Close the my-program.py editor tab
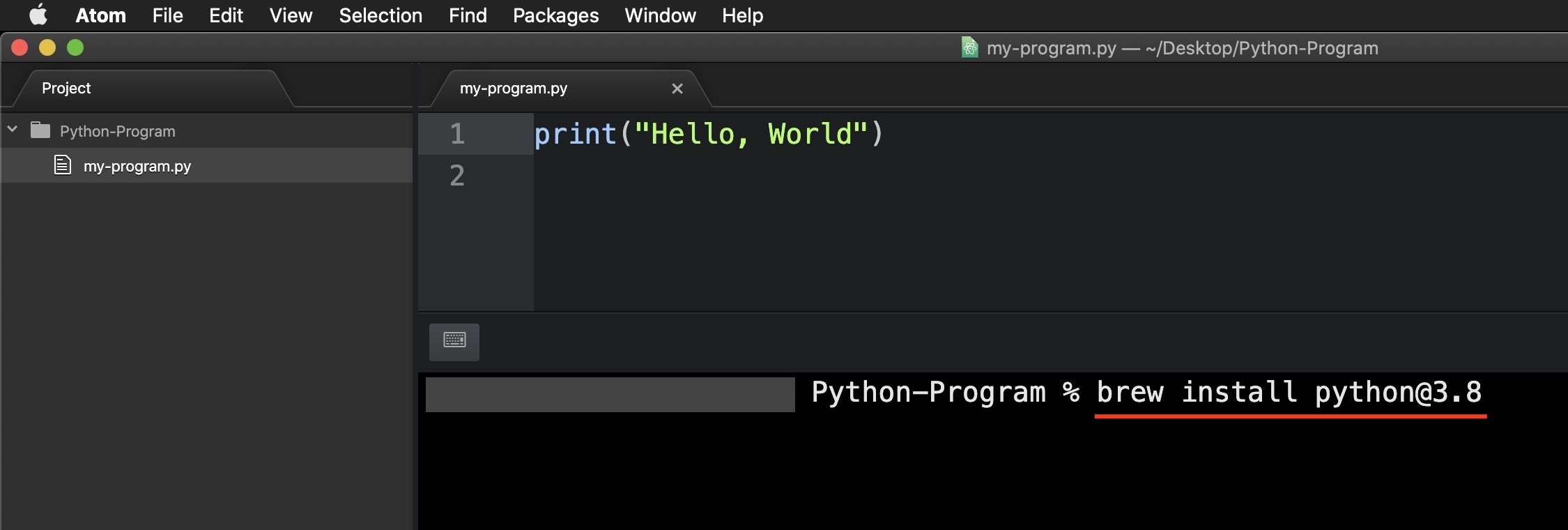The height and width of the screenshot is (530, 1568). [x=677, y=89]
